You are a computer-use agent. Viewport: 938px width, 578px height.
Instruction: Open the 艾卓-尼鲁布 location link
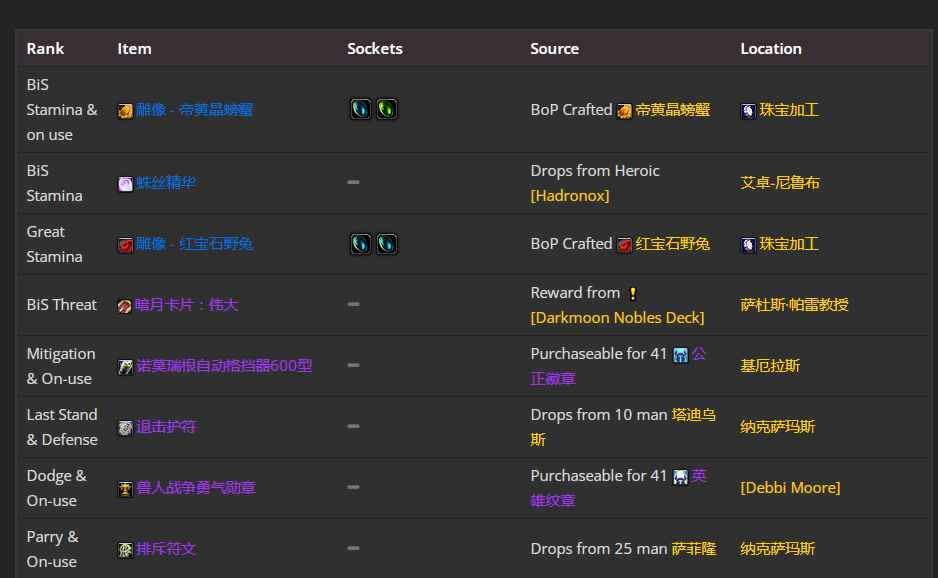tap(779, 182)
